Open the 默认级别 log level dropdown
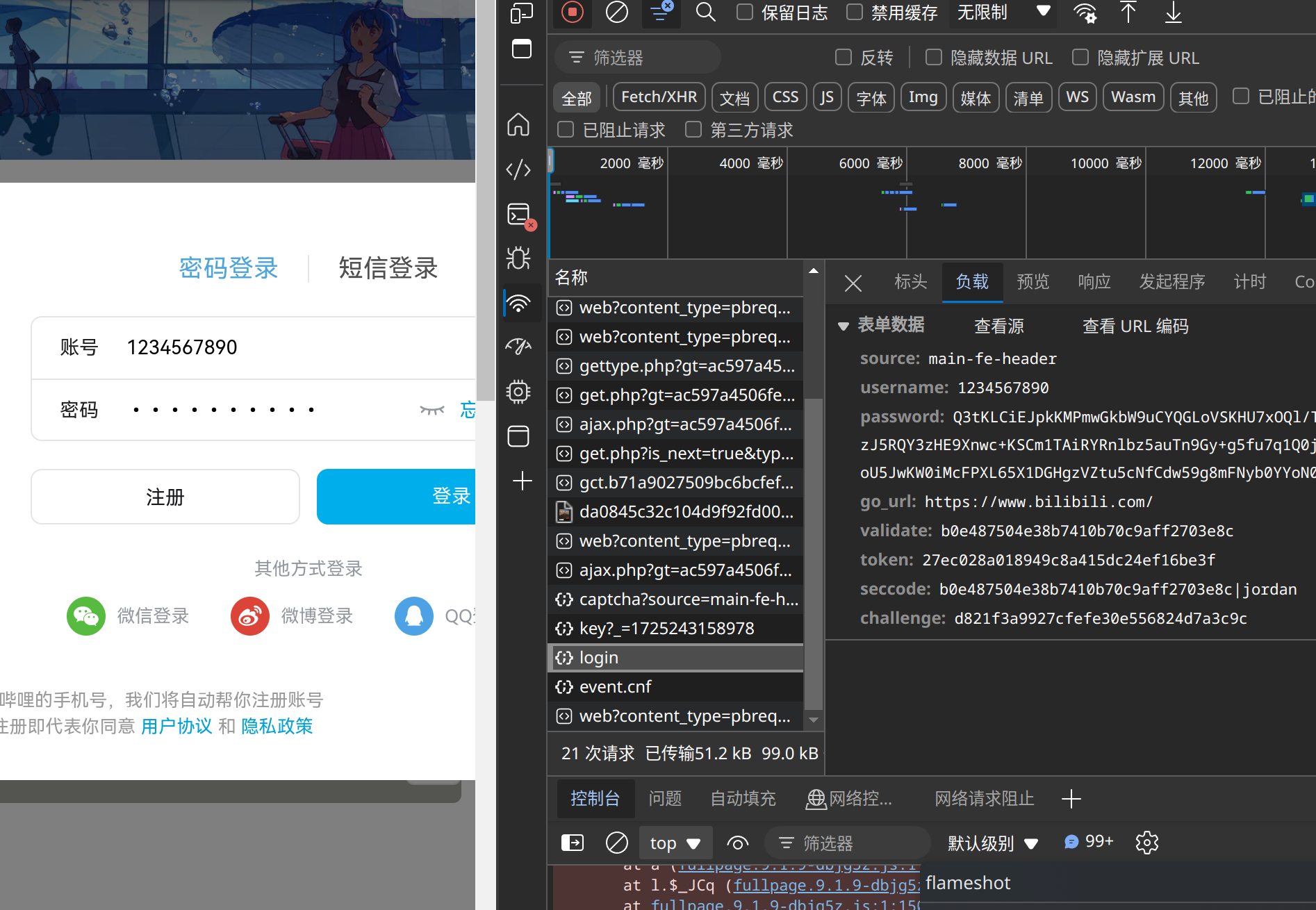Screen dimensions: 1316x910 click(x=992, y=843)
